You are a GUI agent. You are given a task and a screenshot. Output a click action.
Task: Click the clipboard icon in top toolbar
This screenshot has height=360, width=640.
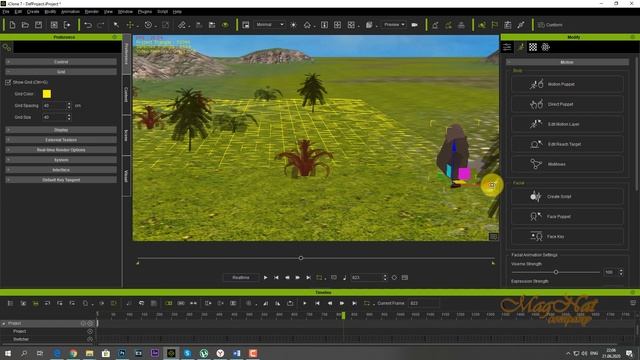[508, 25]
